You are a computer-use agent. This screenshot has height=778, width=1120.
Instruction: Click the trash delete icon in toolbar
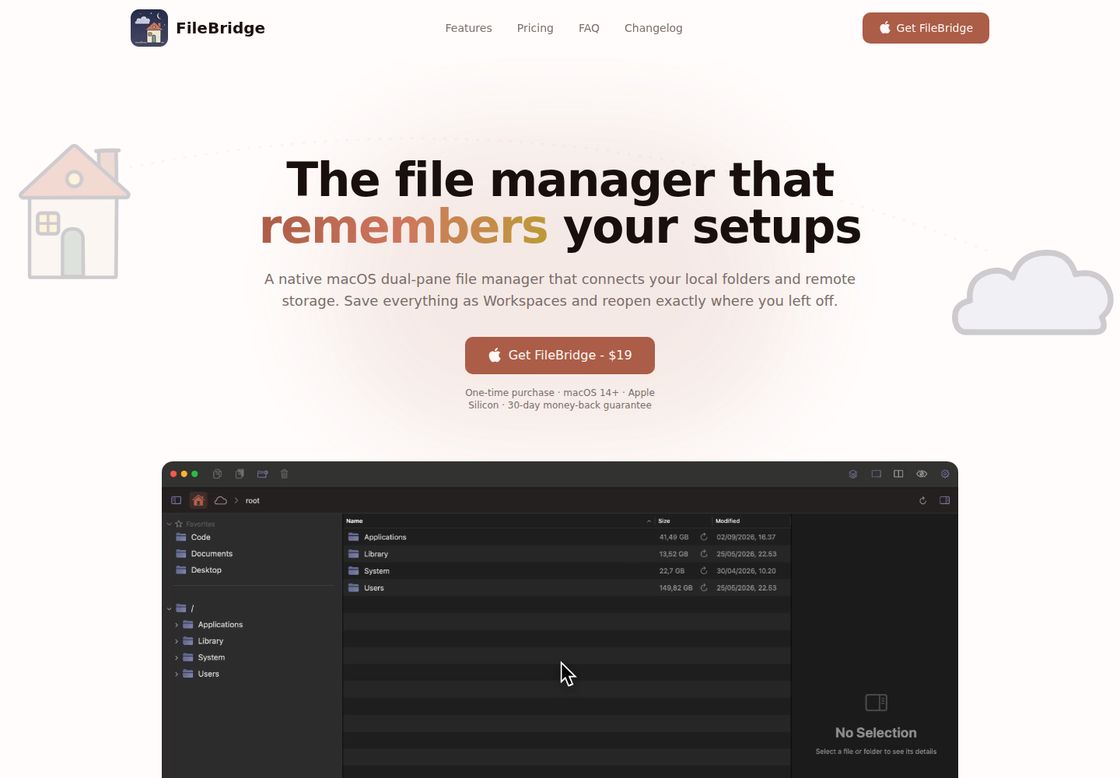(x=284, y=474)
